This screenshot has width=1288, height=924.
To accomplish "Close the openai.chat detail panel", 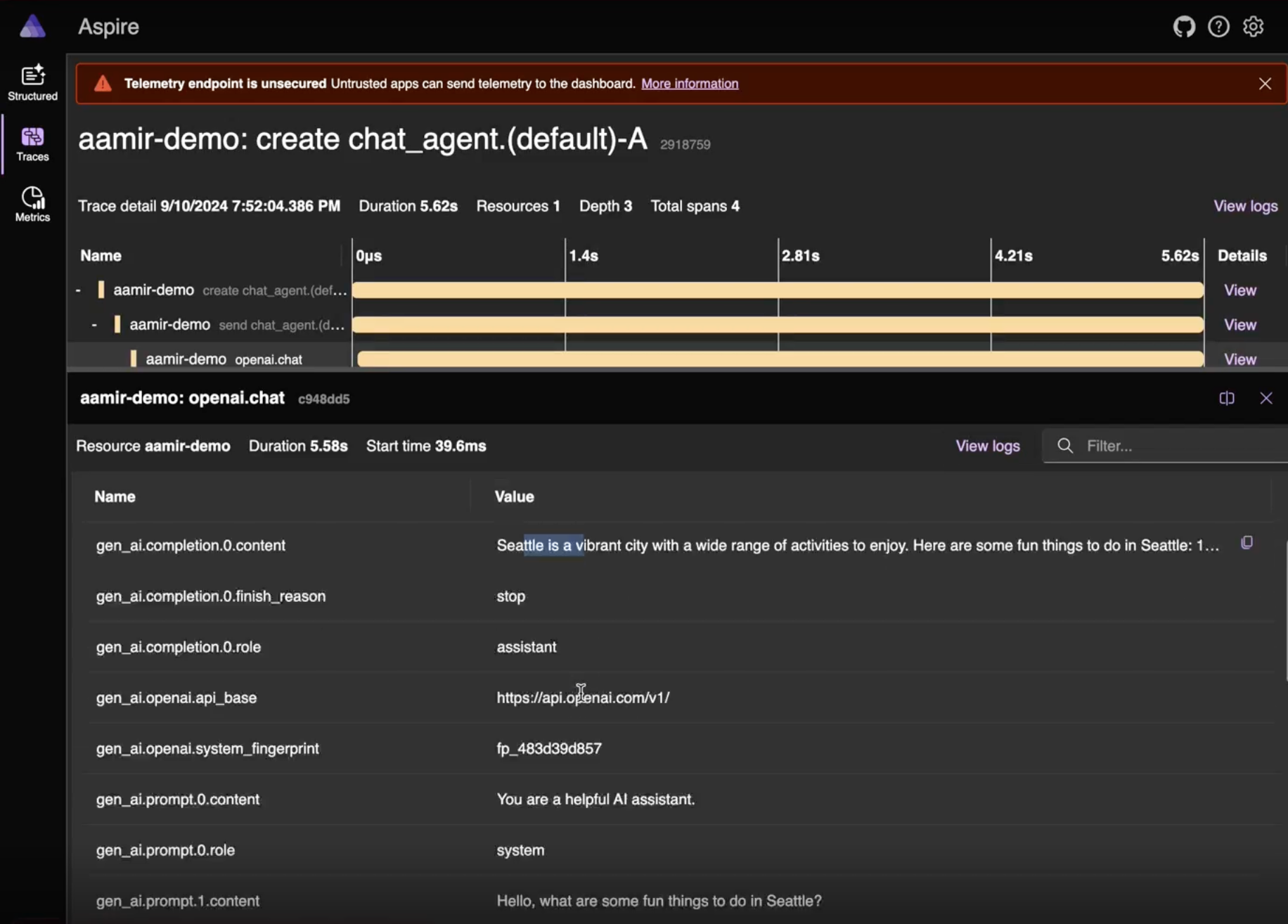I will coord(1266,398).
